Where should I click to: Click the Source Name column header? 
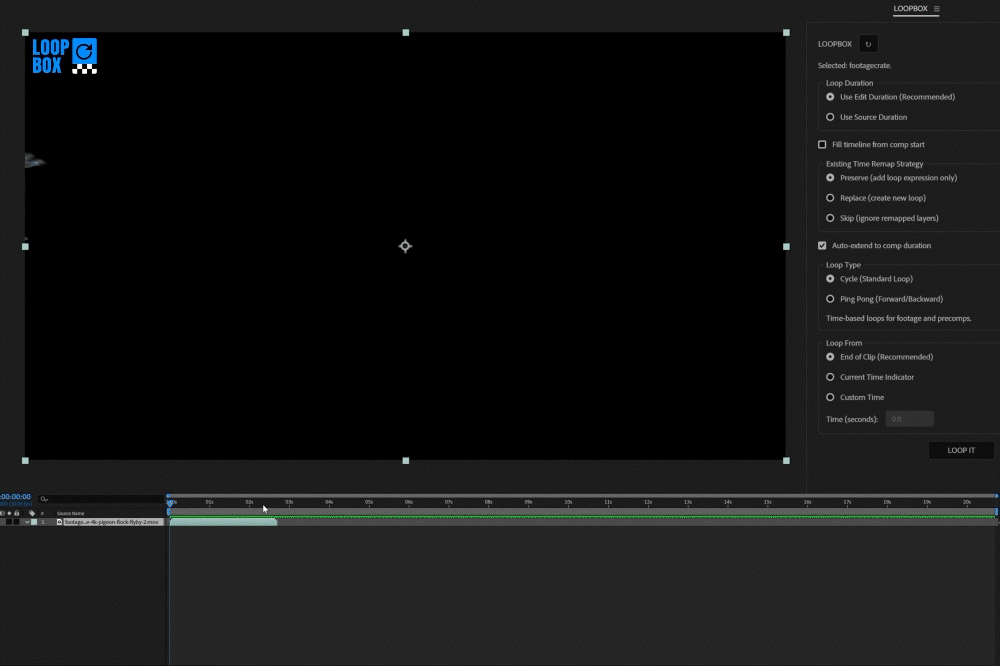(70, 514)
